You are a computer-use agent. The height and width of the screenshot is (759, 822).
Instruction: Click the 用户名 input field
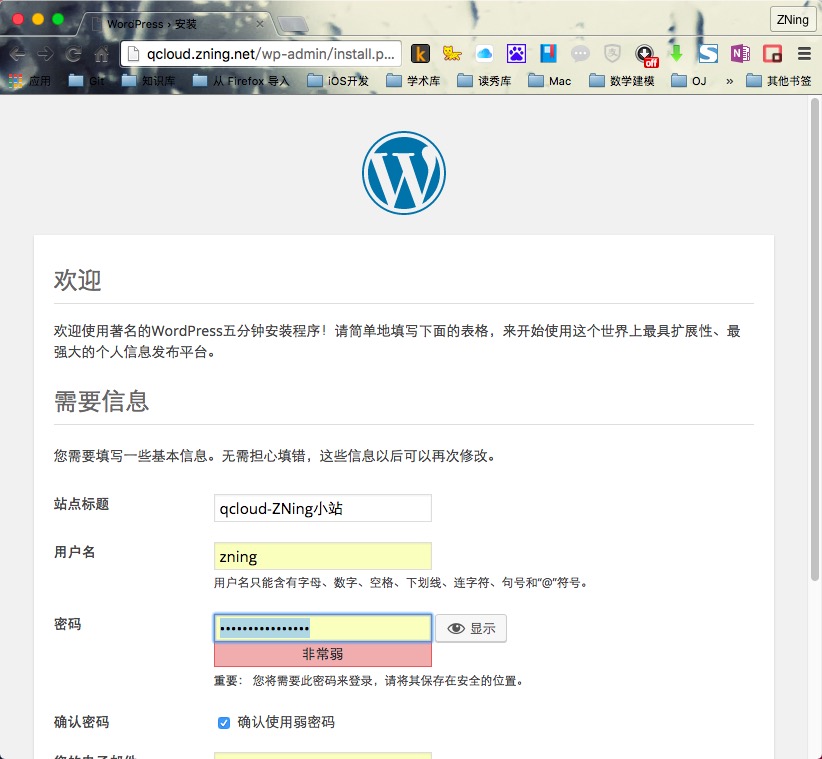click(322, 556)
